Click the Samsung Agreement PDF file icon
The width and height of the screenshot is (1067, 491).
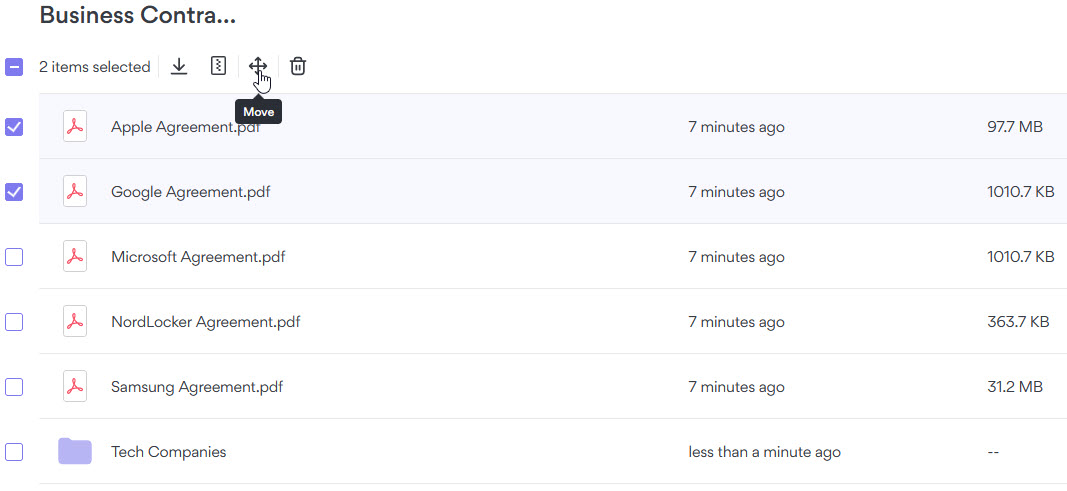(x=75, y=387)
